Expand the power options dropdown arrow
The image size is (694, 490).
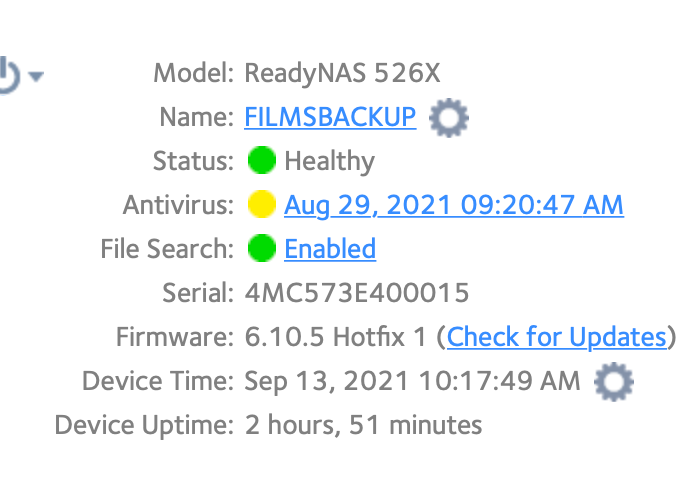tap(36, 76)
